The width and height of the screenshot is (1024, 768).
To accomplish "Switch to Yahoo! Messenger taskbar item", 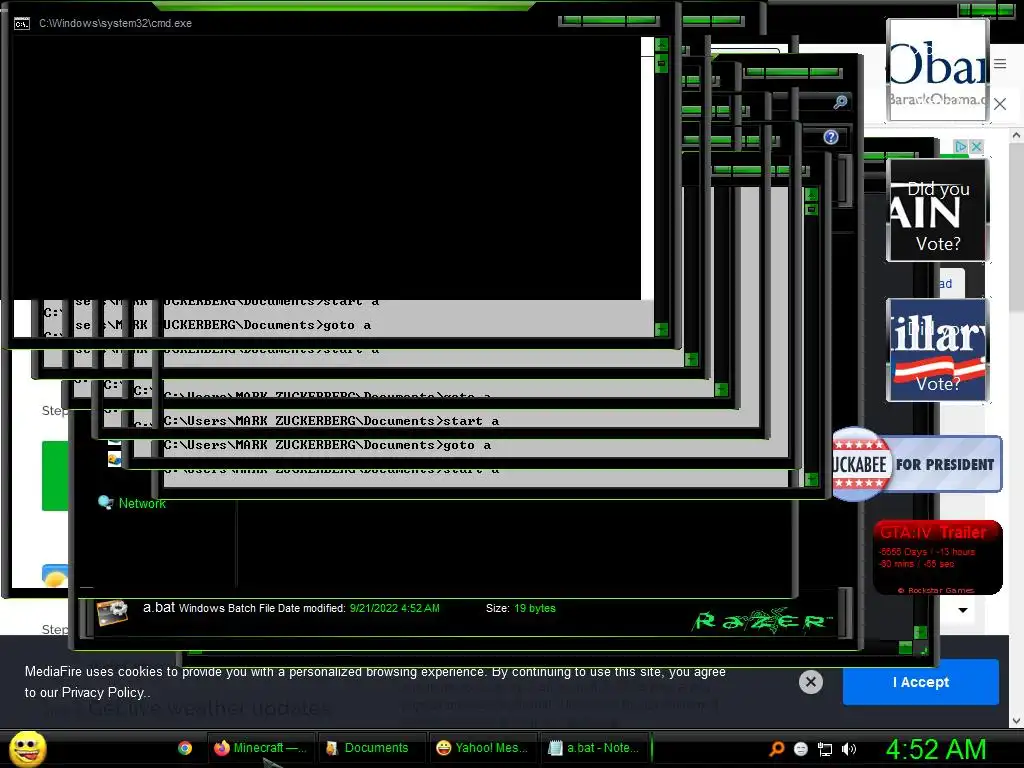I will (483, 748).
